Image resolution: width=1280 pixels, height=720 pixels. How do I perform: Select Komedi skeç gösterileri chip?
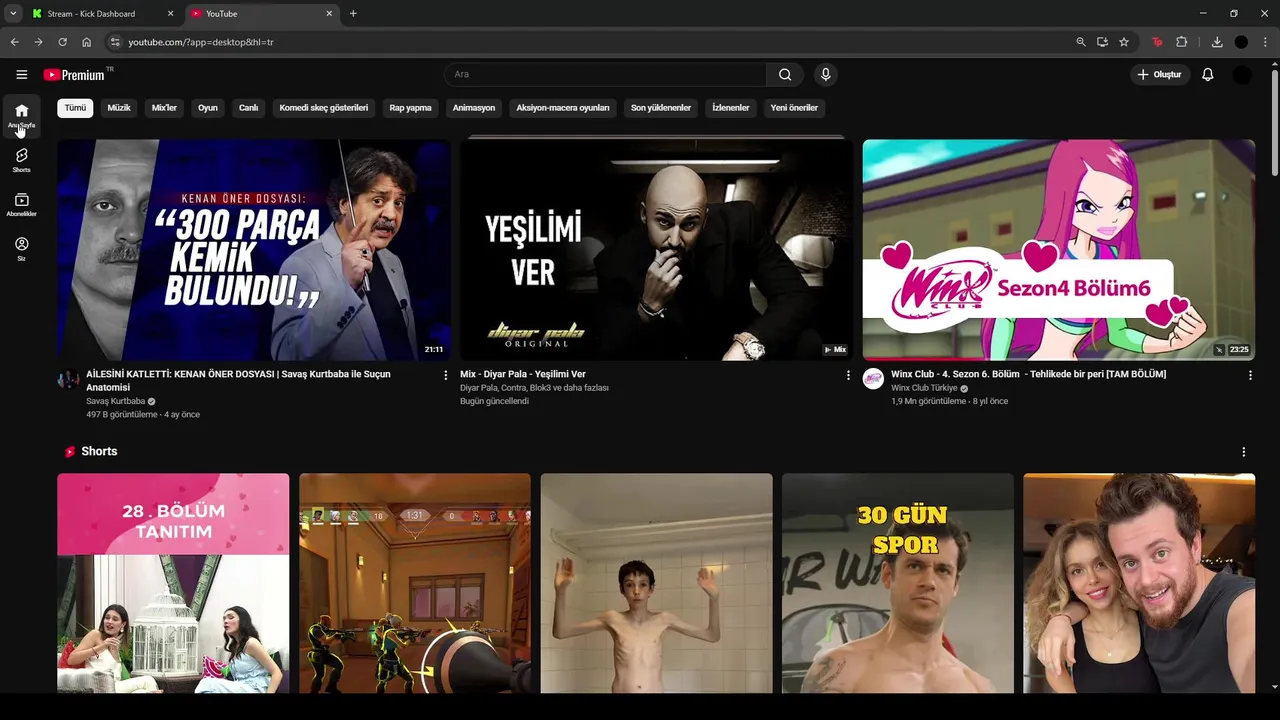tap(323, 108)
